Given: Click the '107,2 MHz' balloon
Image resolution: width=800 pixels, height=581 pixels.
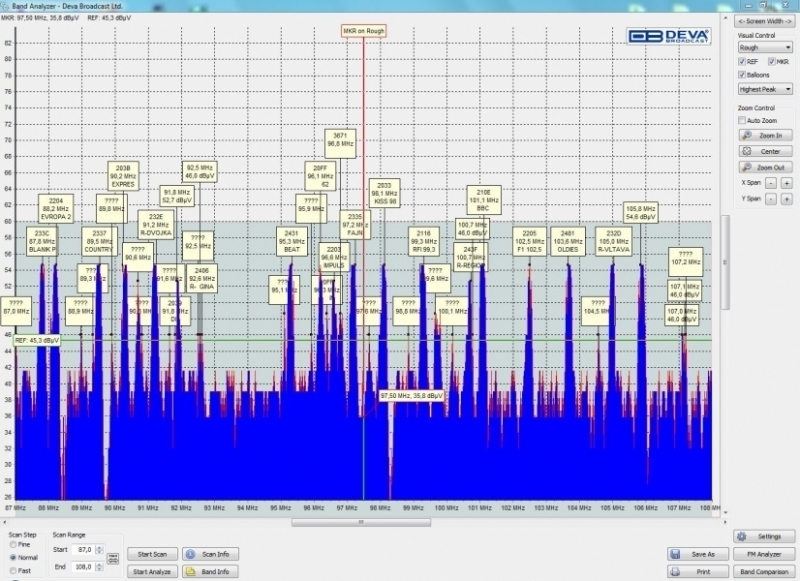Looking at the screenshot, I should click(x=685, y=262).
